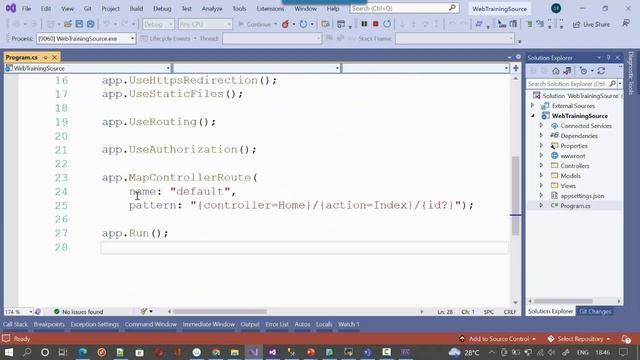Expand the Dependencies node

[x=541, y=136]
